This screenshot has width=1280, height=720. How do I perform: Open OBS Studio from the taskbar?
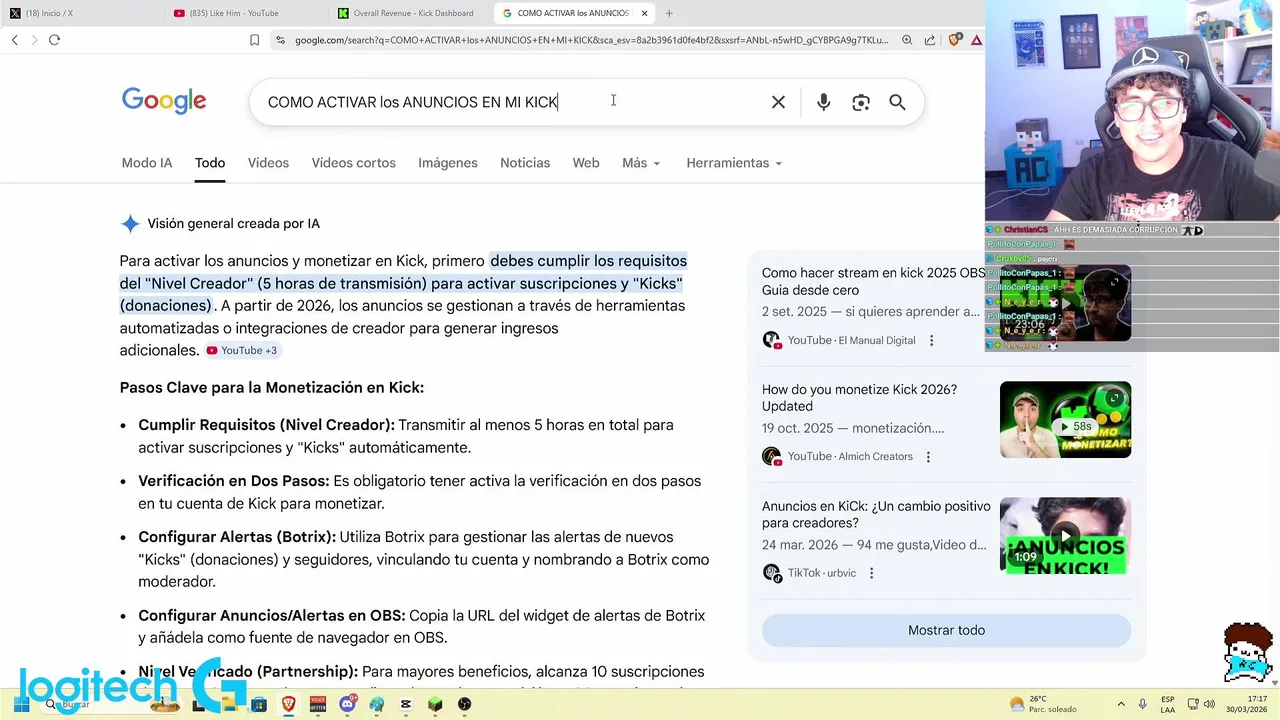[x=465, y=704]
